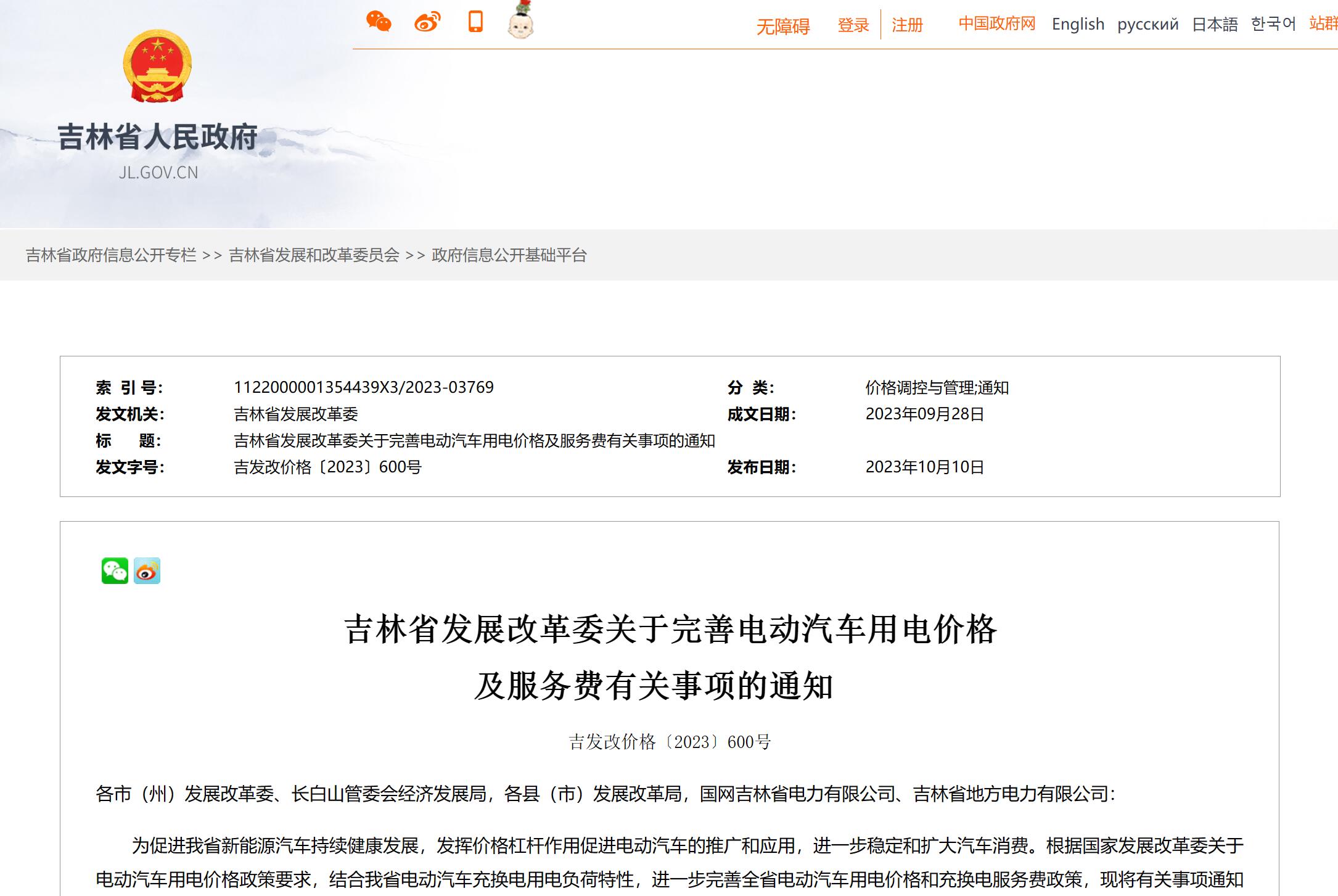This screenshot has height=896, width=1338.
Task: Open the WeChat icon in top header
Action: coord(379,22)
